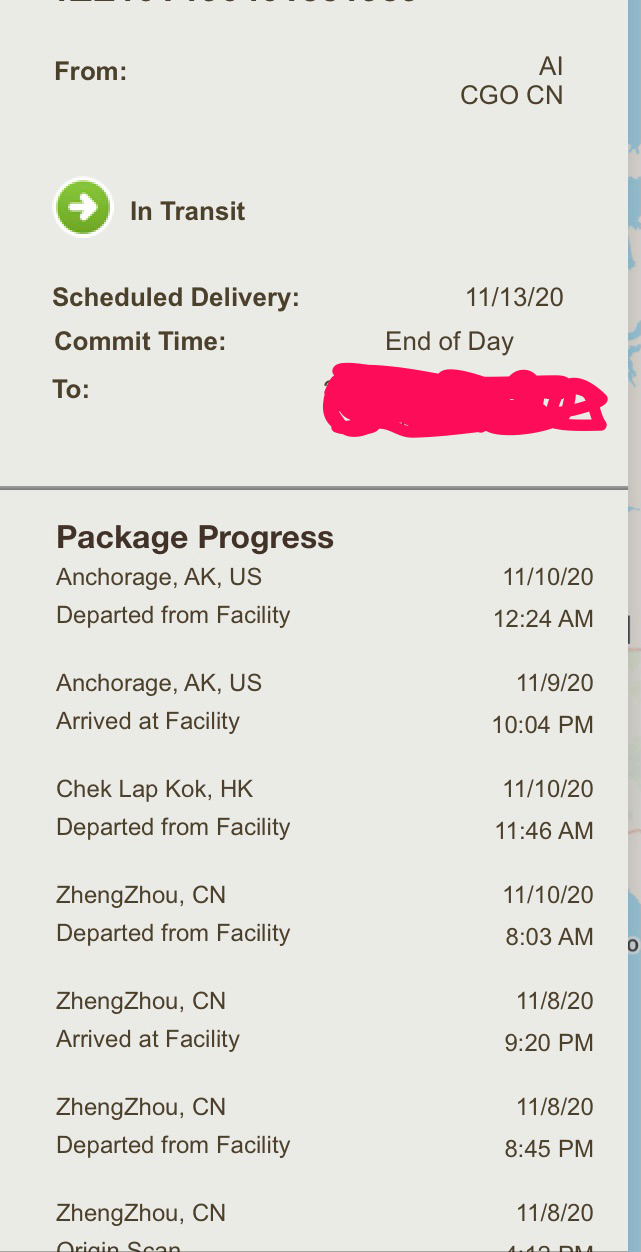Open the Anchorage Departed from Facility entry
Image resolution: width=641 pixels, height=1252 pixels.
pyautogui.click(x=173, y=615)
